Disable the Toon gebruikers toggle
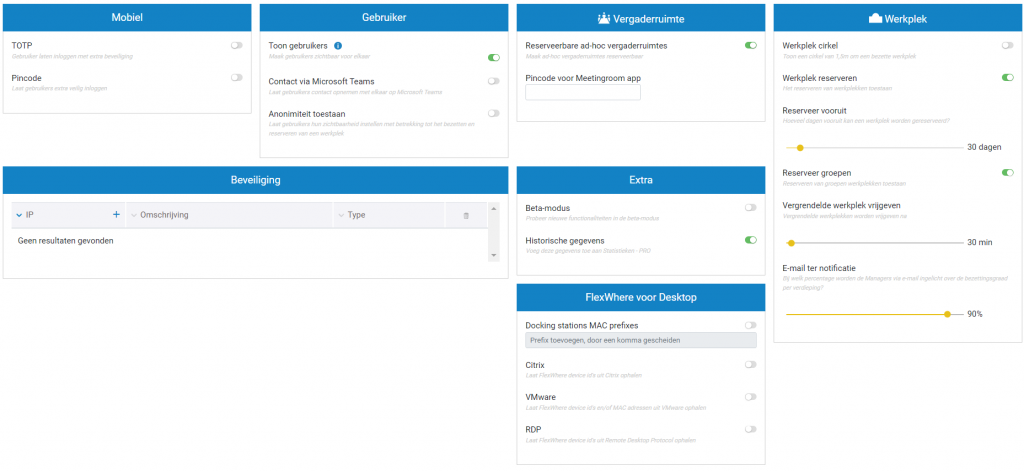Viewport: 1024px width, 471px height. click(494, 57)
